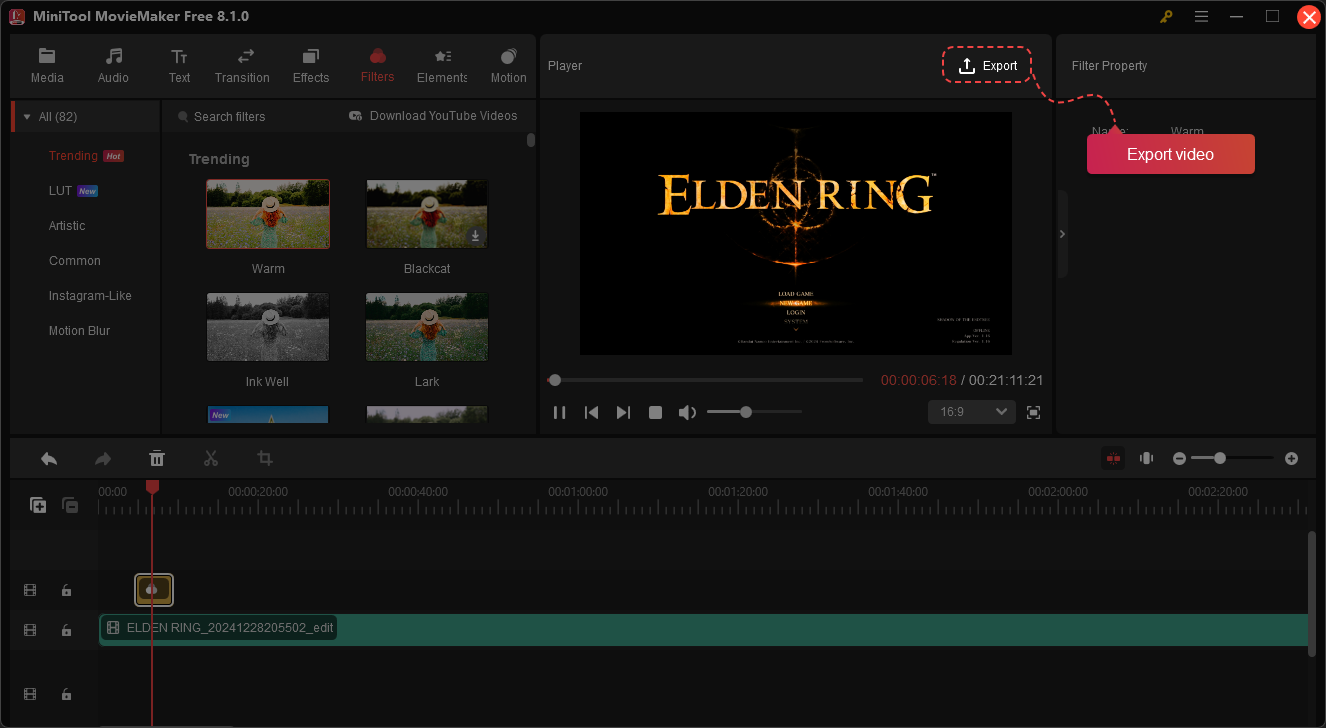Split the clip with the scissors icon

pos(211,458)
